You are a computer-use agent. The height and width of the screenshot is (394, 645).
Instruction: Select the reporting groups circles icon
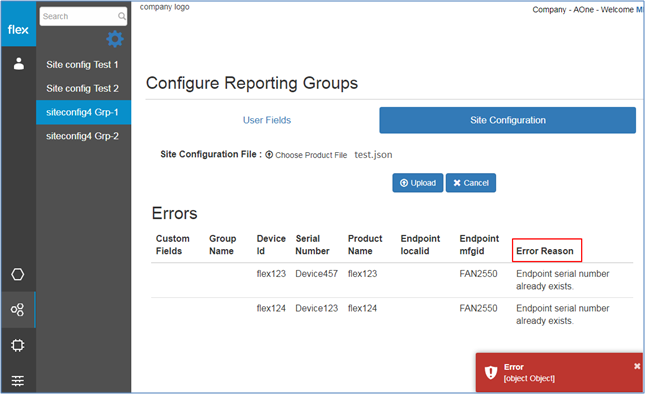[18, 310]
